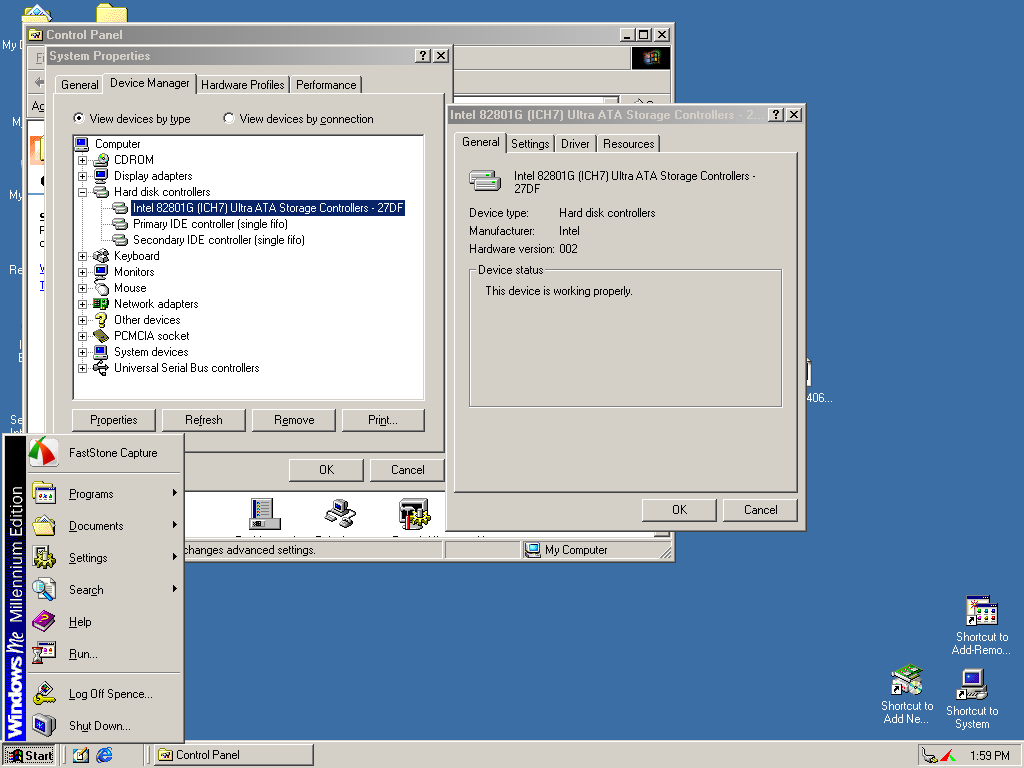Switch to General tab in System Properties
This screenshot has height=768, width=1024.
(80, 85)
